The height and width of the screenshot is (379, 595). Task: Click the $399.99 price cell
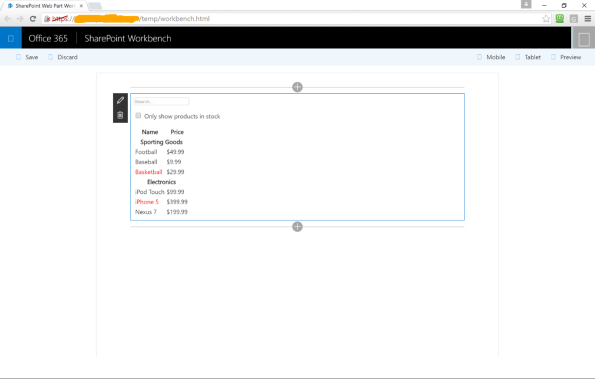click(x=177, y=202)
